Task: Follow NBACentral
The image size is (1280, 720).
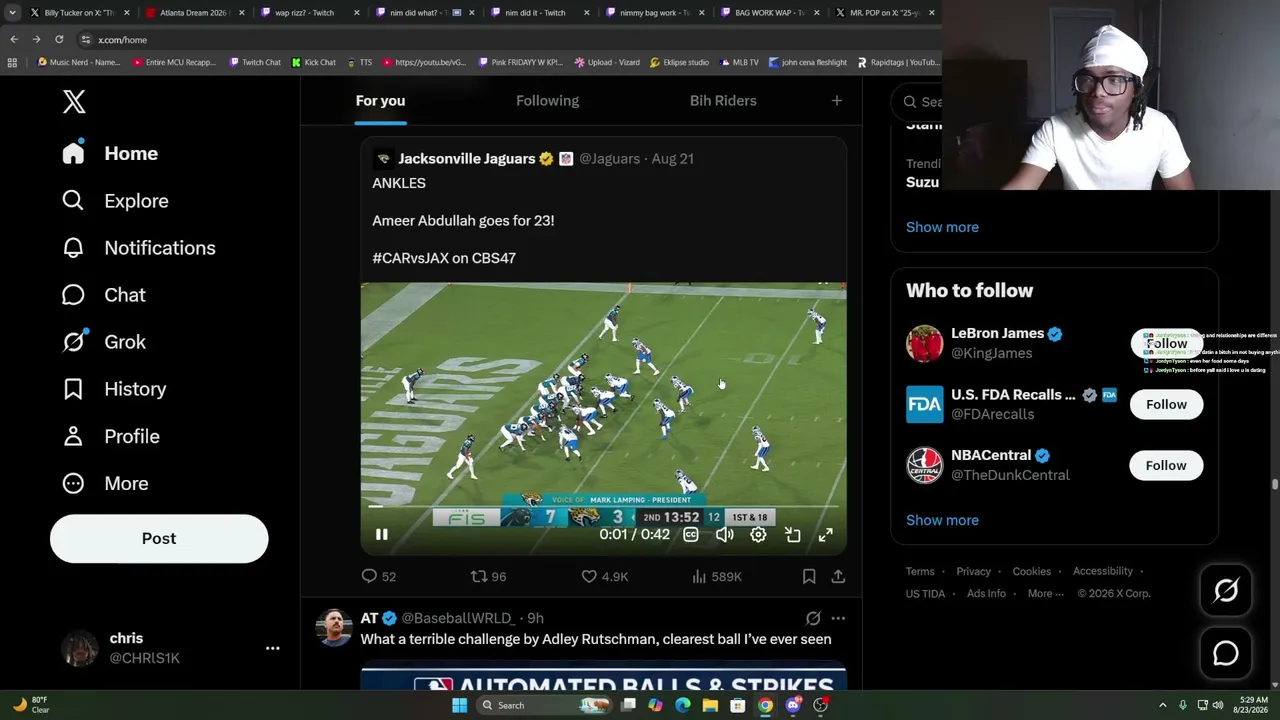Action: [x=1166, y=465]
